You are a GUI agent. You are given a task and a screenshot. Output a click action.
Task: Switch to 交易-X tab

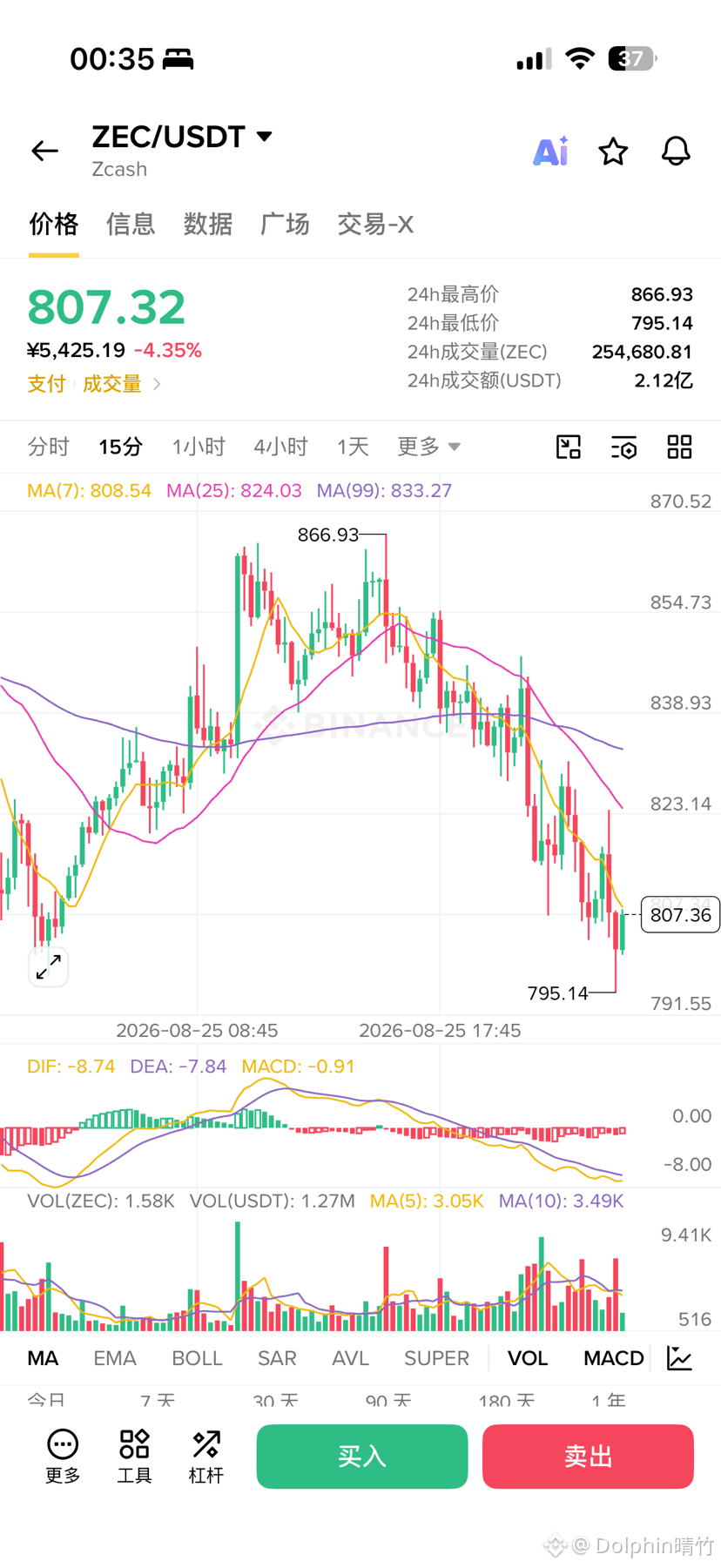click(375, 224)
